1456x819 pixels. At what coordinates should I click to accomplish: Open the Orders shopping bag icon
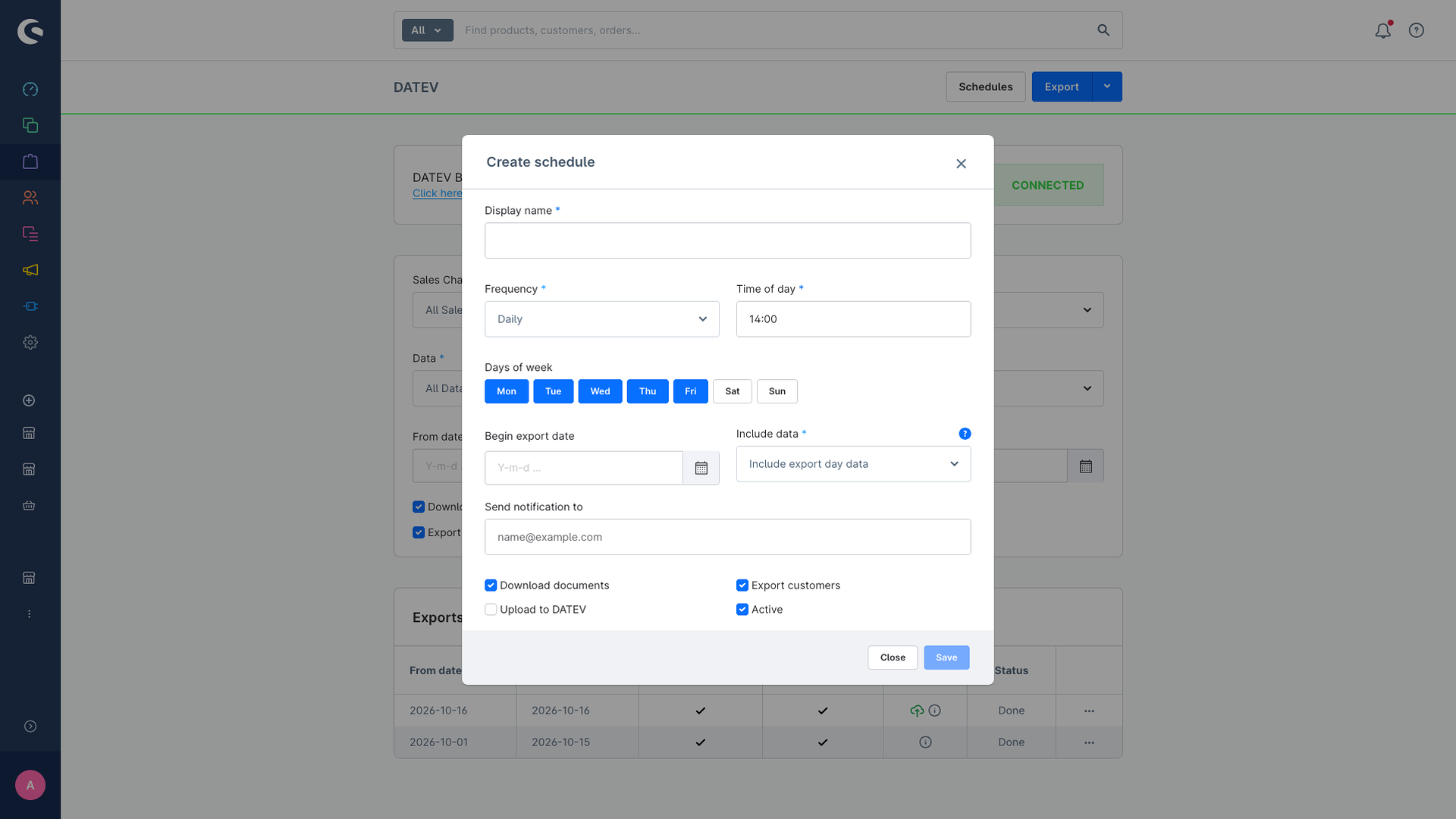pos(30,162)
